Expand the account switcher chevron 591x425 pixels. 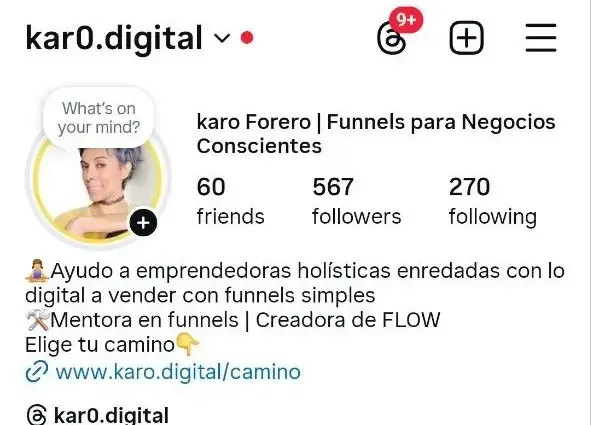click(x=222, y=38)
